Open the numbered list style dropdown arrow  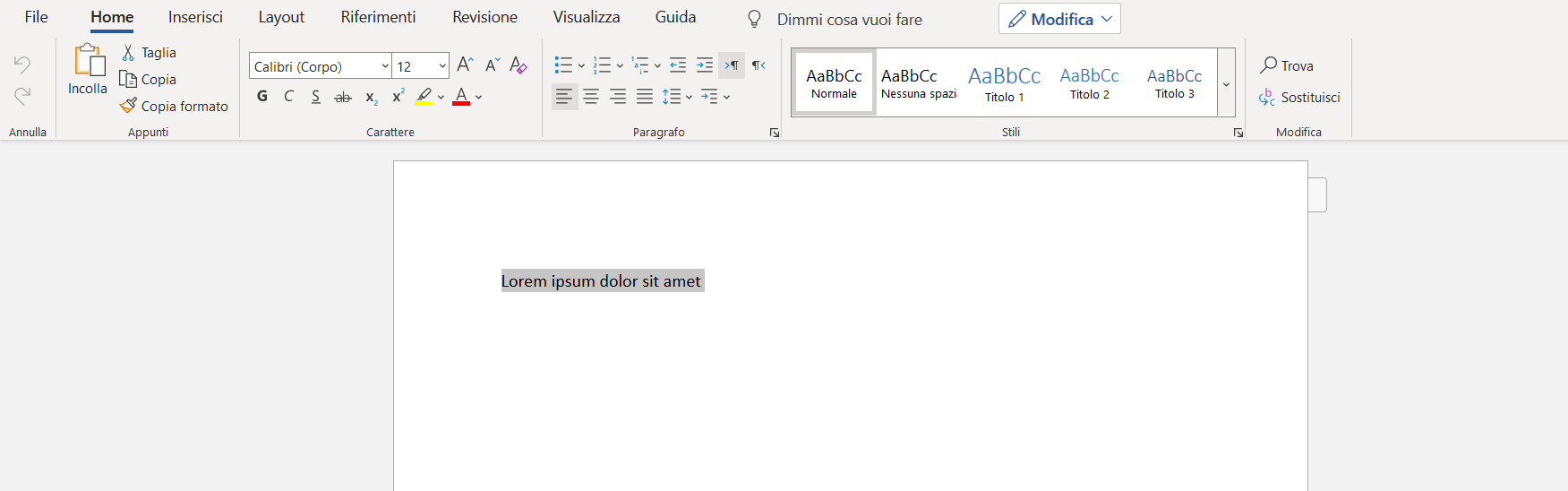[x=620, y=65]
